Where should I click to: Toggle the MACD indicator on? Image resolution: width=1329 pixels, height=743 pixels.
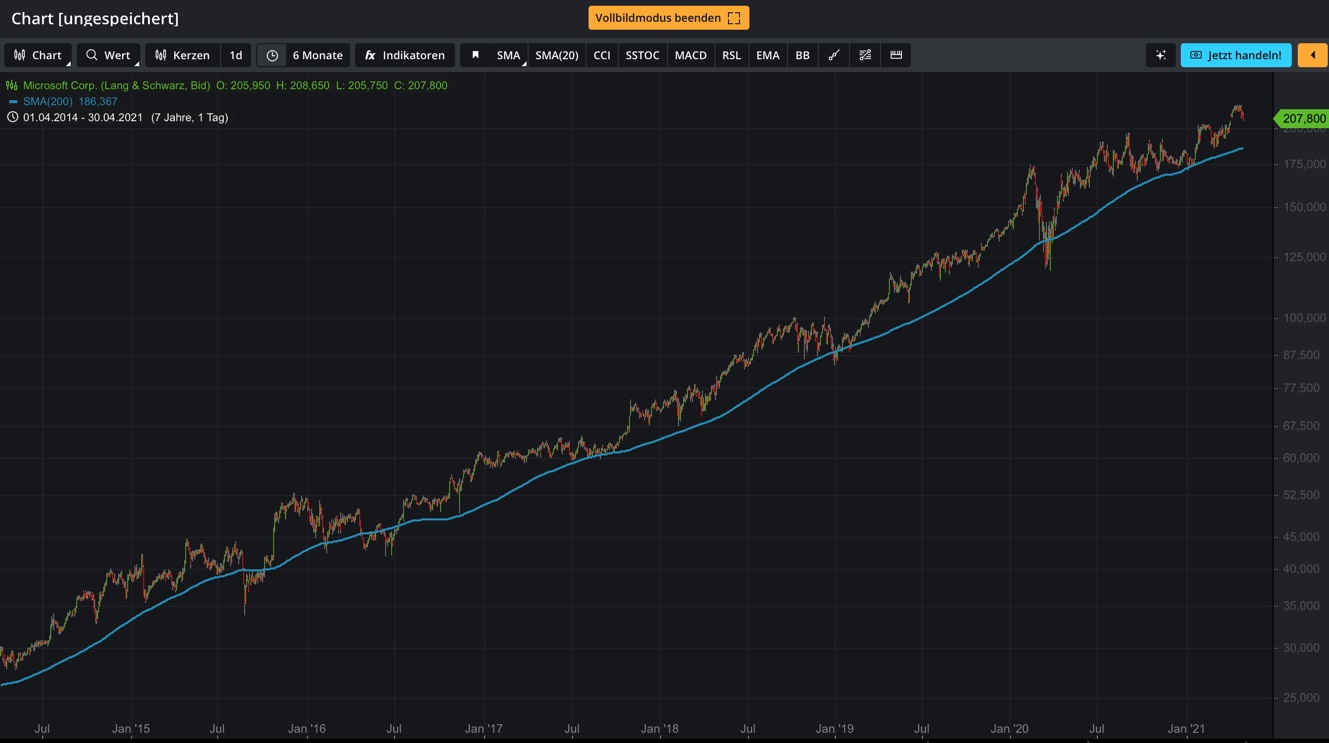pyautogui.click(x=690, y=55)
